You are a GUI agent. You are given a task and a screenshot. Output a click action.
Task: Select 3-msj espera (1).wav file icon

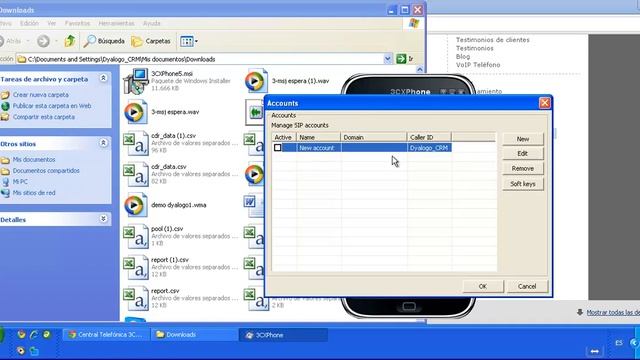click(x=256, y=81)
